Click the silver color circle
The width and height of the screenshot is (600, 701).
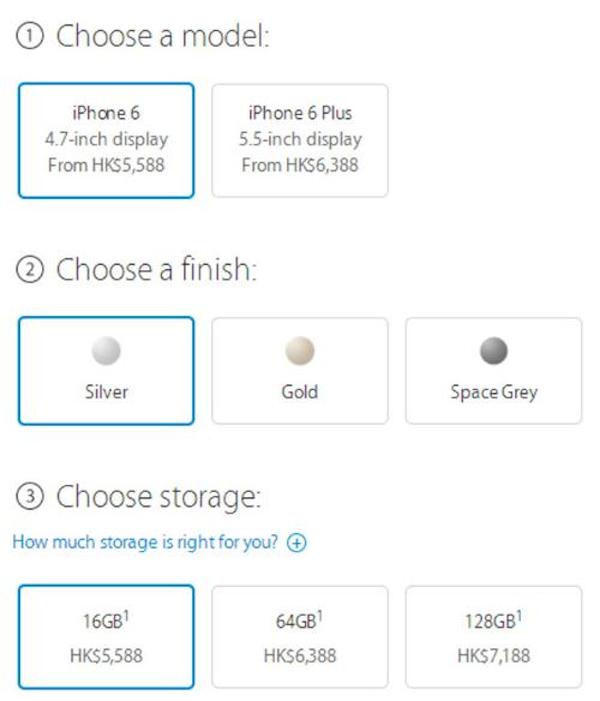106,351
